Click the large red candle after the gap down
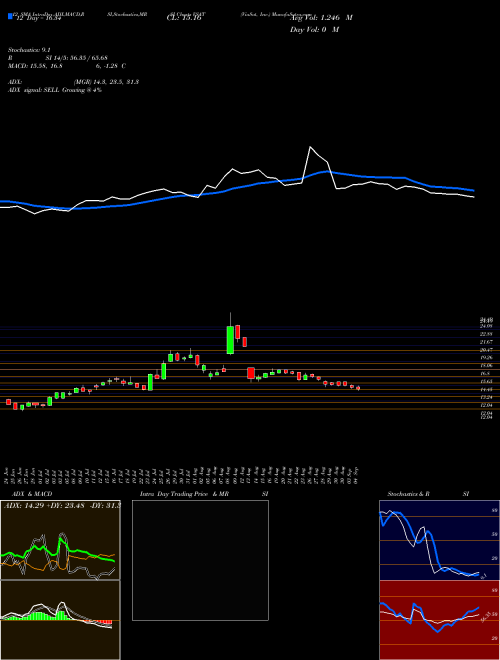Screen dimensions: 500x660 pyautogui.click(x=251, y=373)
